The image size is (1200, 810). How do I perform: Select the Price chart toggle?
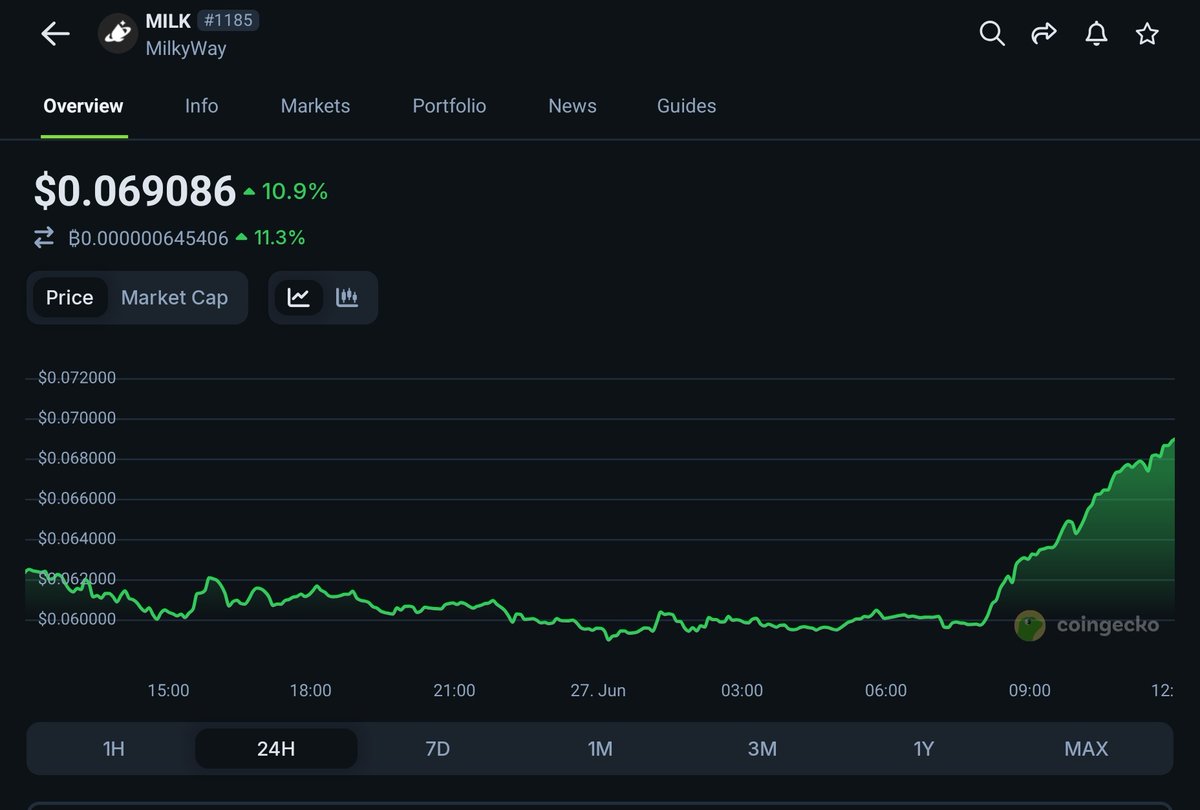pos(70,297)
